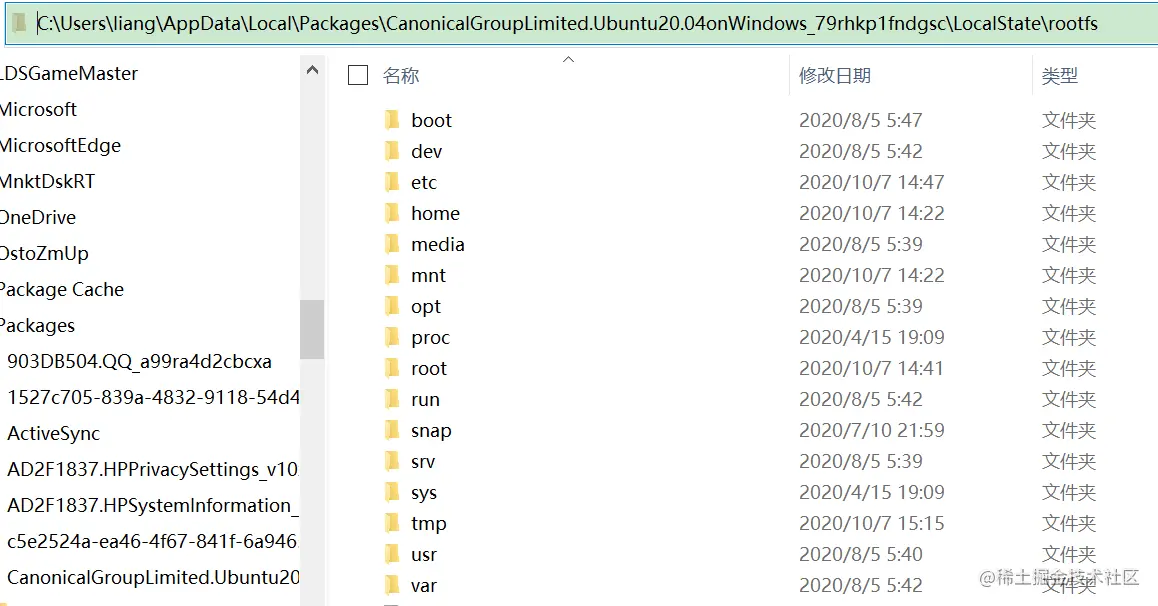Screen dimensions: 1158x606
Task: Click 文件夹 type cell in media row
Action: [1069, 244]
